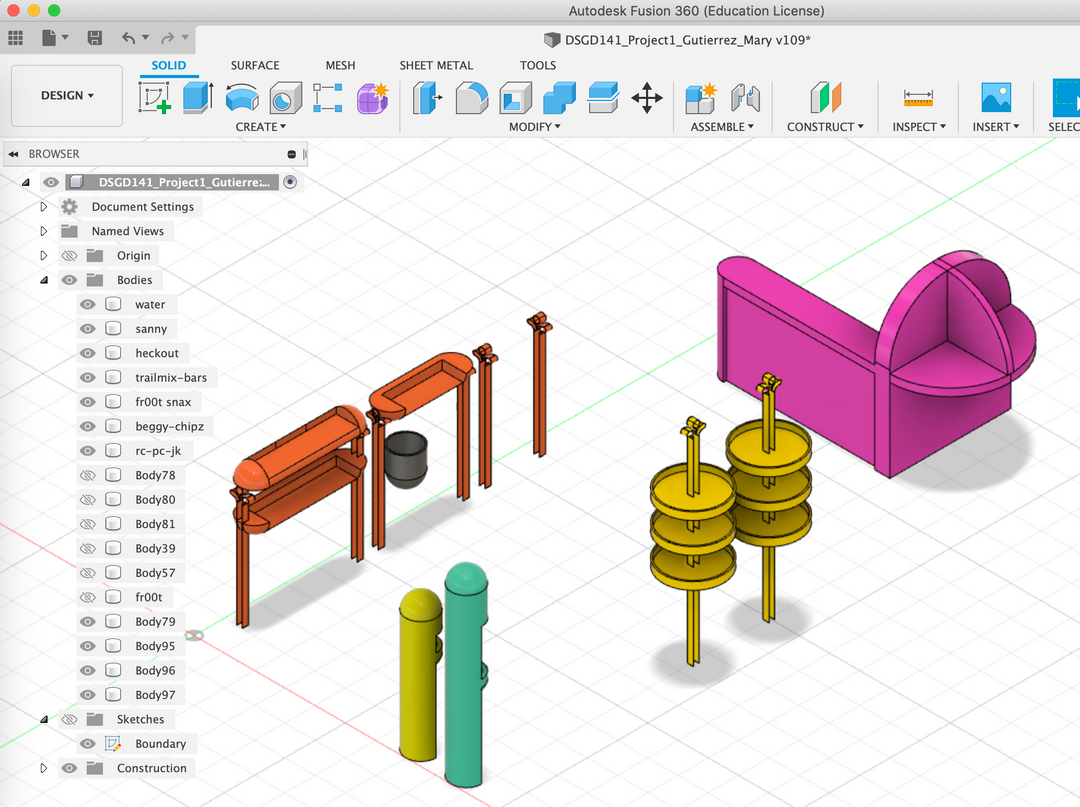Open the DESIGN workspace button
Image resolution: width=1080 pixels, height=807 pixels.
[67, 96]
